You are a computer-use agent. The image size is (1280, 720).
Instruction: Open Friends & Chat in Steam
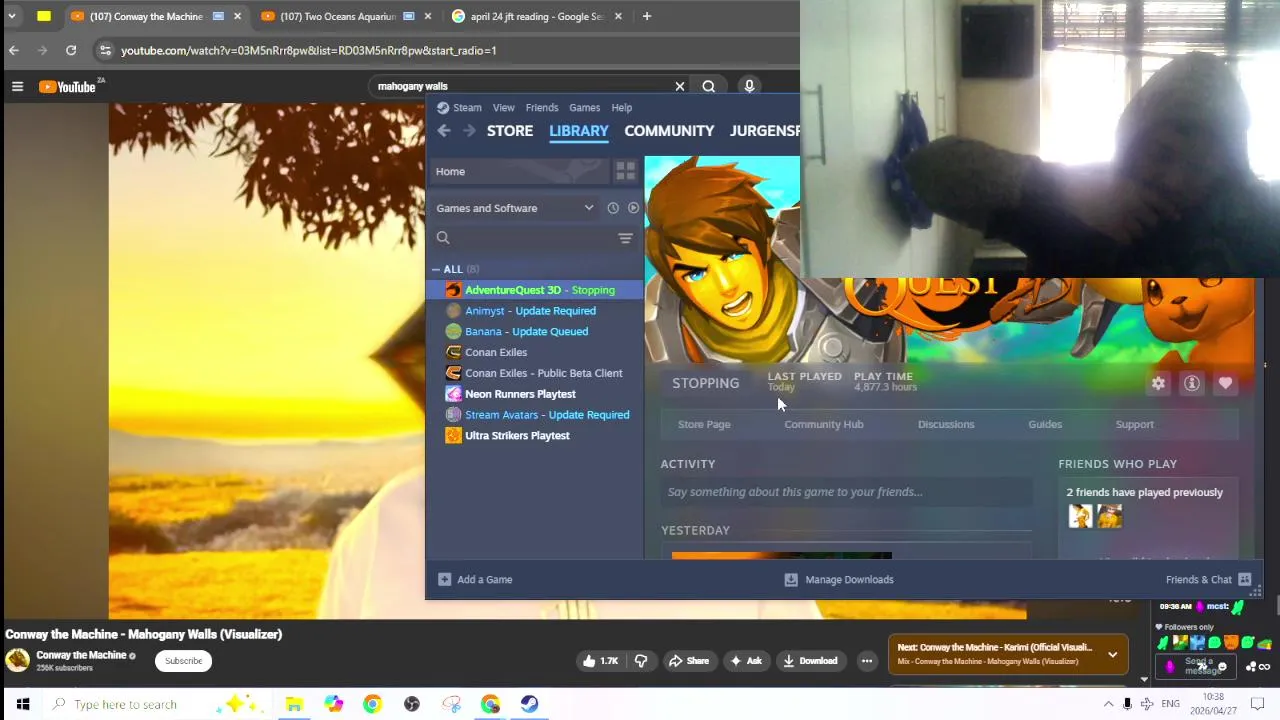pos(1208,579)
